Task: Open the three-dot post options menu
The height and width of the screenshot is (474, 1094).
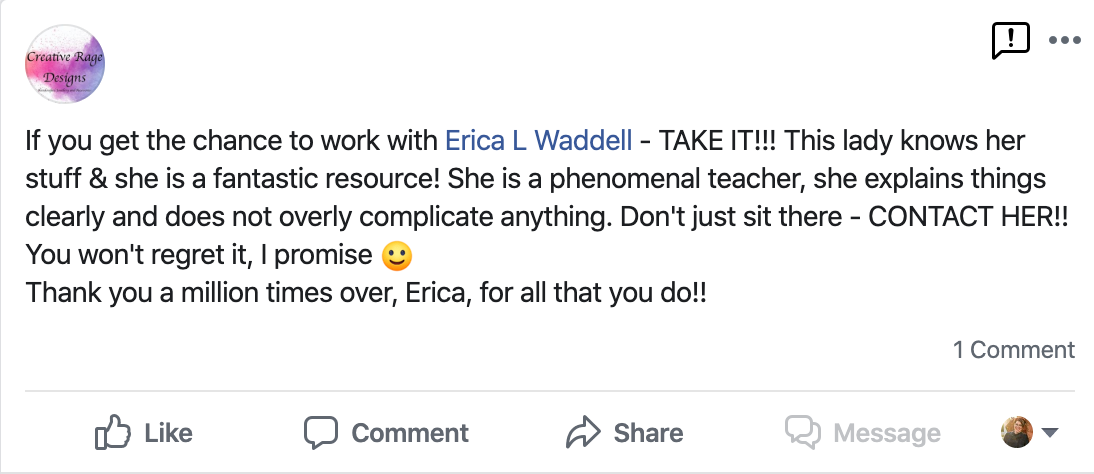Action: [x=1064, y=41]
